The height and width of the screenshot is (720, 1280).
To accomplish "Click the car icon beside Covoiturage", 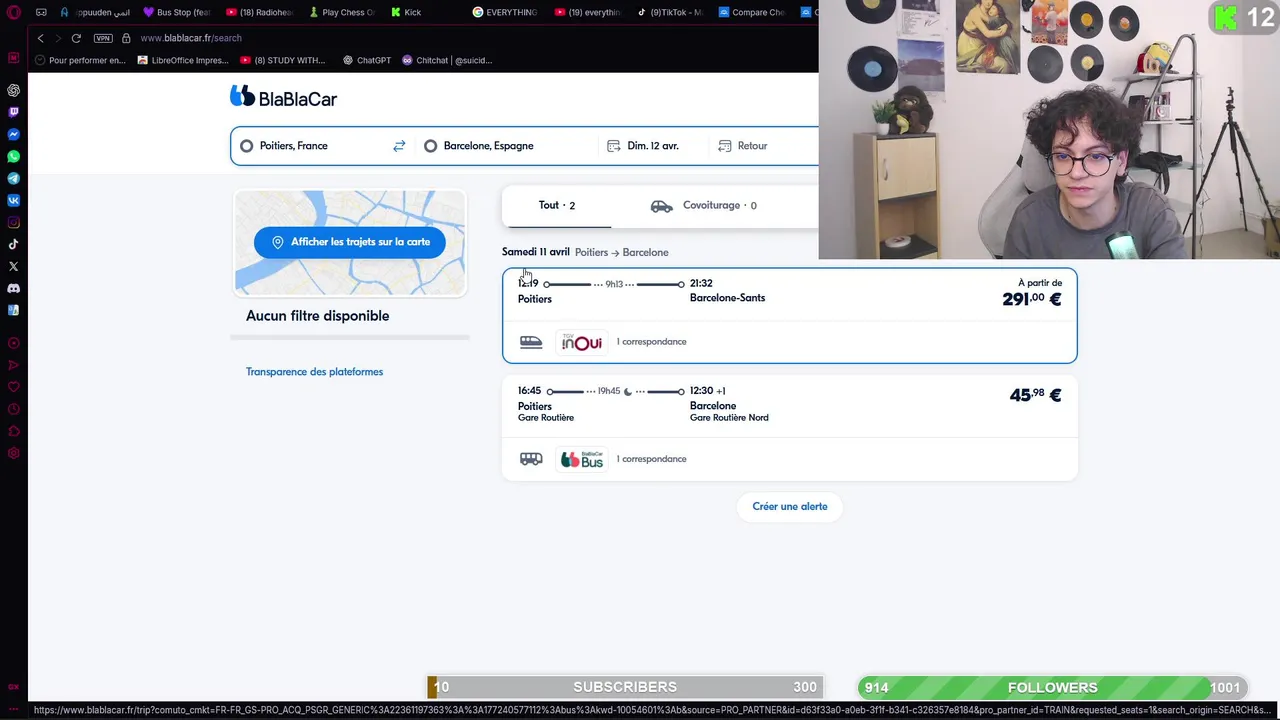I will (x=661, y=206).
